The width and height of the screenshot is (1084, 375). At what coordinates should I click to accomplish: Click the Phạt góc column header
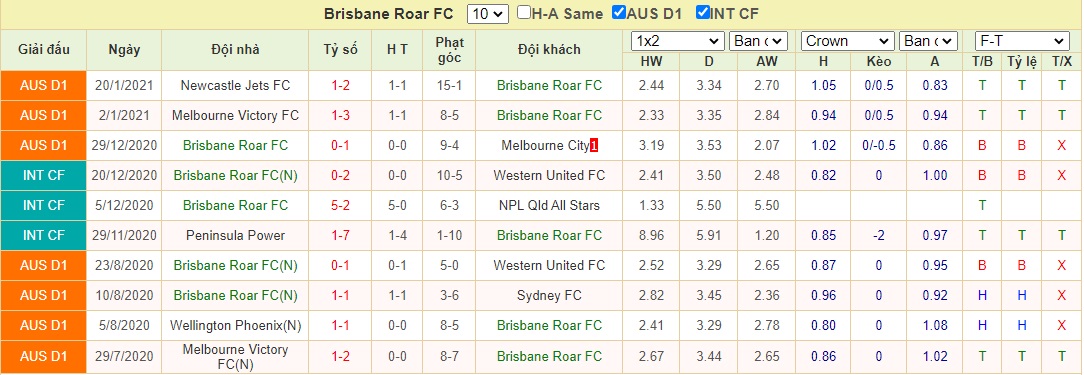pos(449,50)
